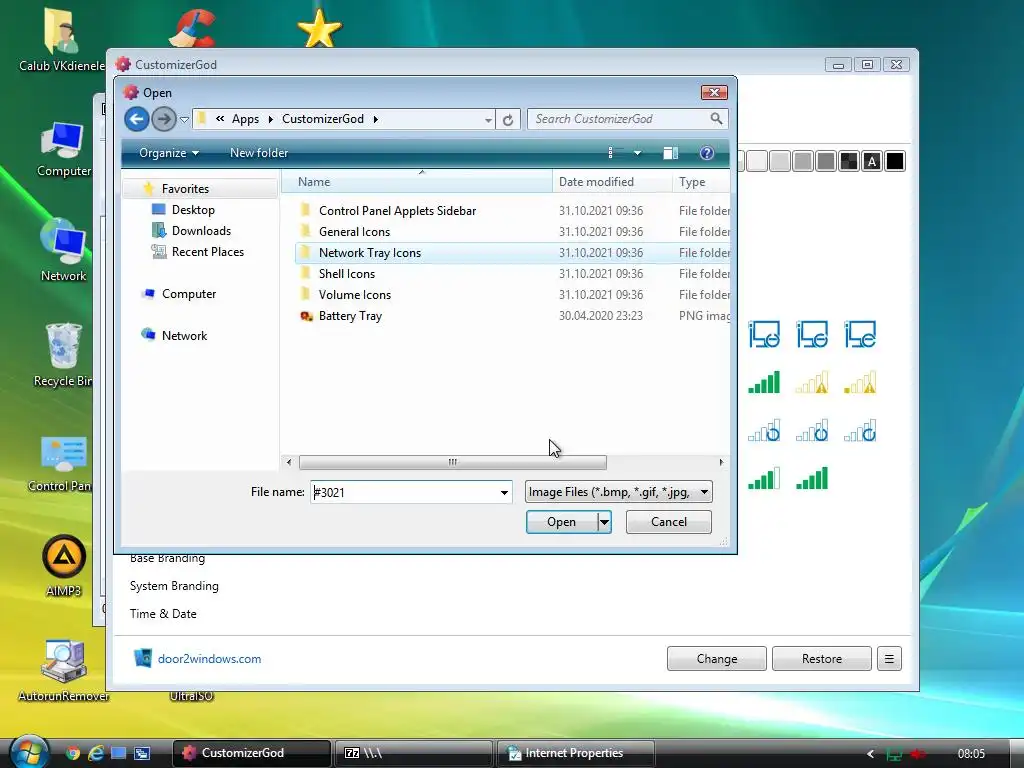Select System Branding in CustomizerGod sidebar
This screenshot has width=1024, height=768.
coord(174,586)
